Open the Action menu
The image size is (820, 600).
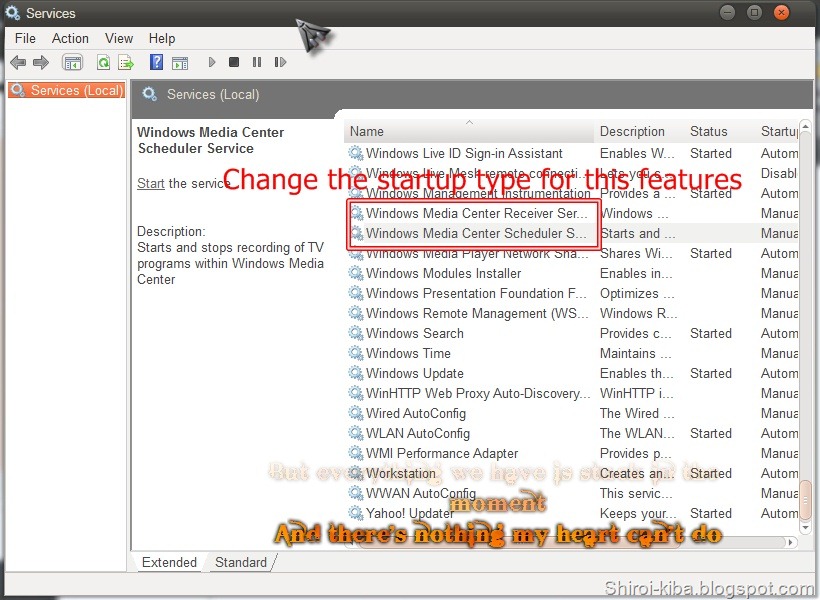[x=70, y=38]
